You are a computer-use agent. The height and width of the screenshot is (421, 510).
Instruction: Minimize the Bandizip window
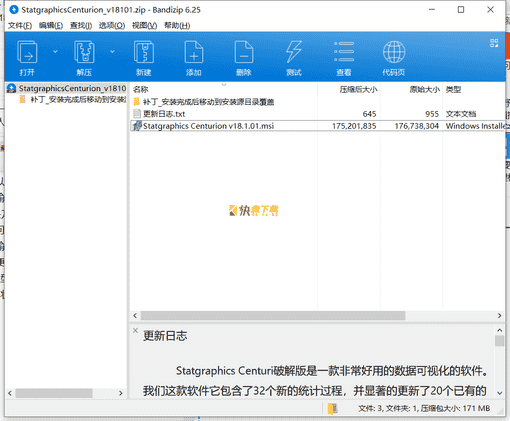[x=432, y=10]
